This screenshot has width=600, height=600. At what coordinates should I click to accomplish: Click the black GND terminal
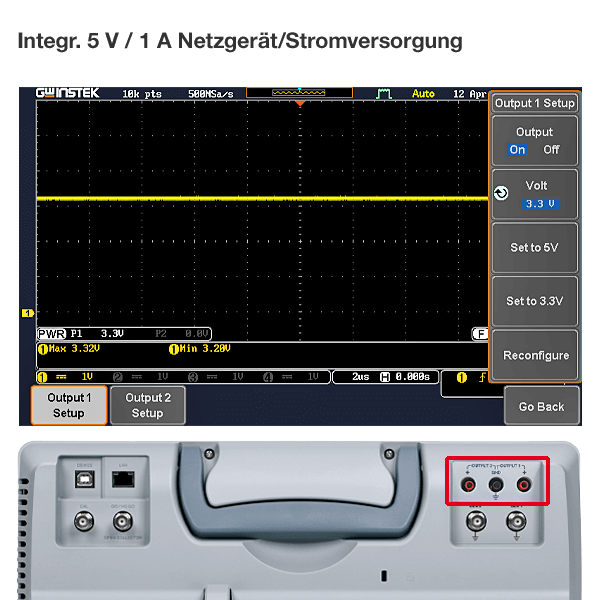pyautogui.click(x=496, y=485)
